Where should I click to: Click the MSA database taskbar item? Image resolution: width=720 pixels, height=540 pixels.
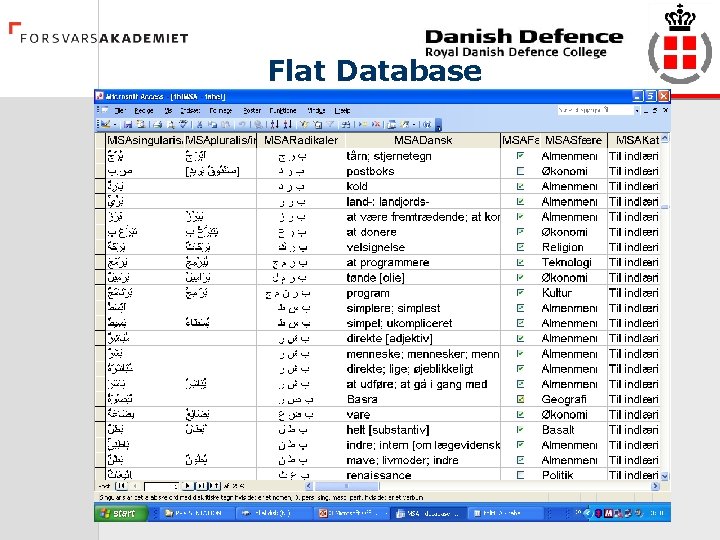coord(428,513)
